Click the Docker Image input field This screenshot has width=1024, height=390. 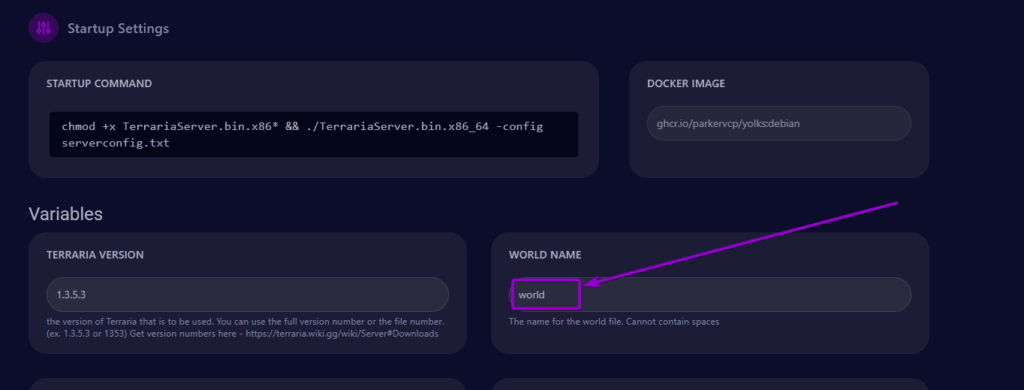[778, 123]
